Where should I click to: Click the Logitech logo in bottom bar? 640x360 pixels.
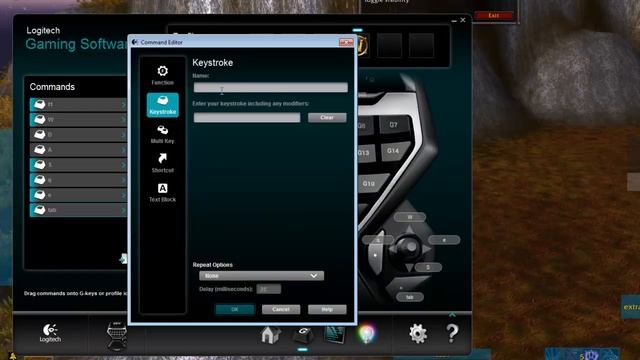click(50, 333)
